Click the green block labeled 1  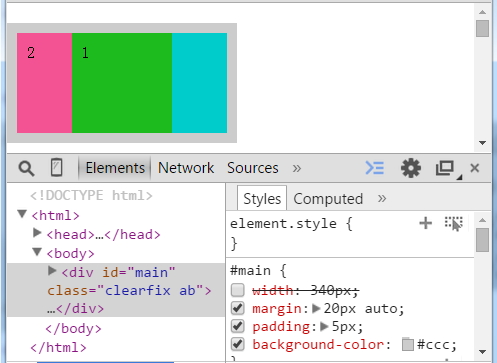[122, 83]
